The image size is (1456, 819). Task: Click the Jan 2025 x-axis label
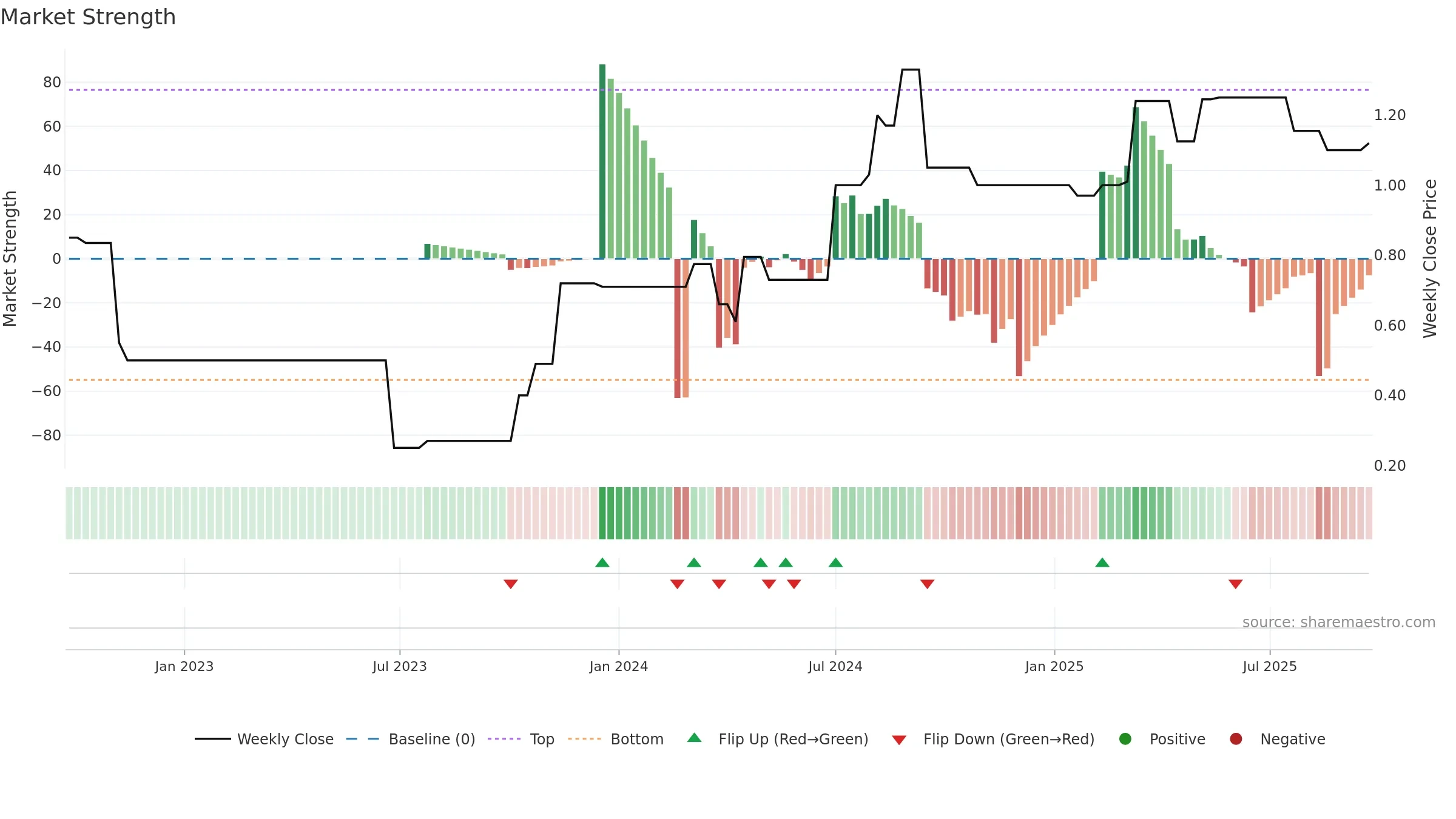1054,666
